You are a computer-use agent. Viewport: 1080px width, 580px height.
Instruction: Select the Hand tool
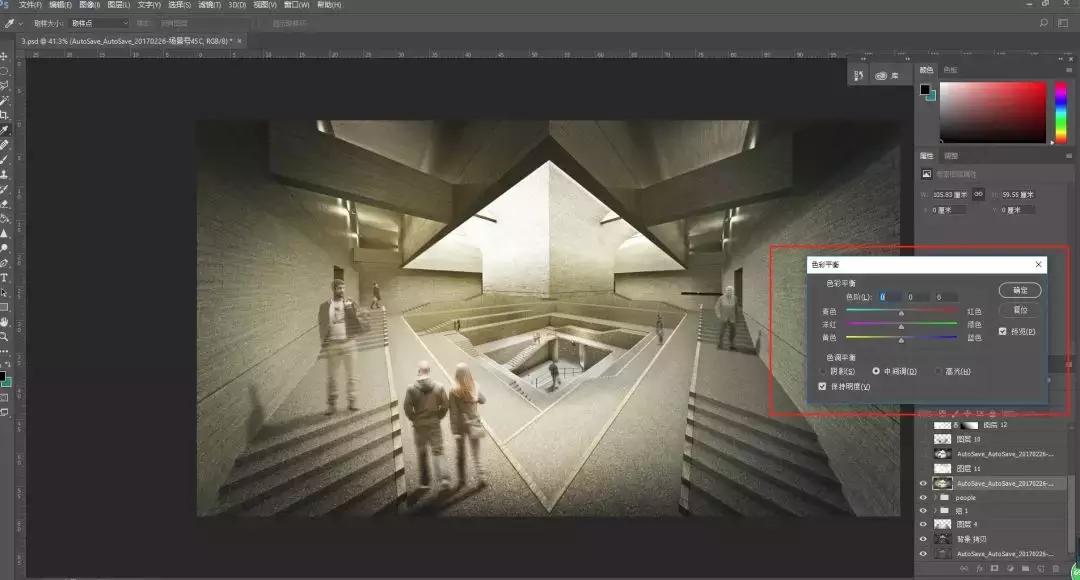pos(4,322)
